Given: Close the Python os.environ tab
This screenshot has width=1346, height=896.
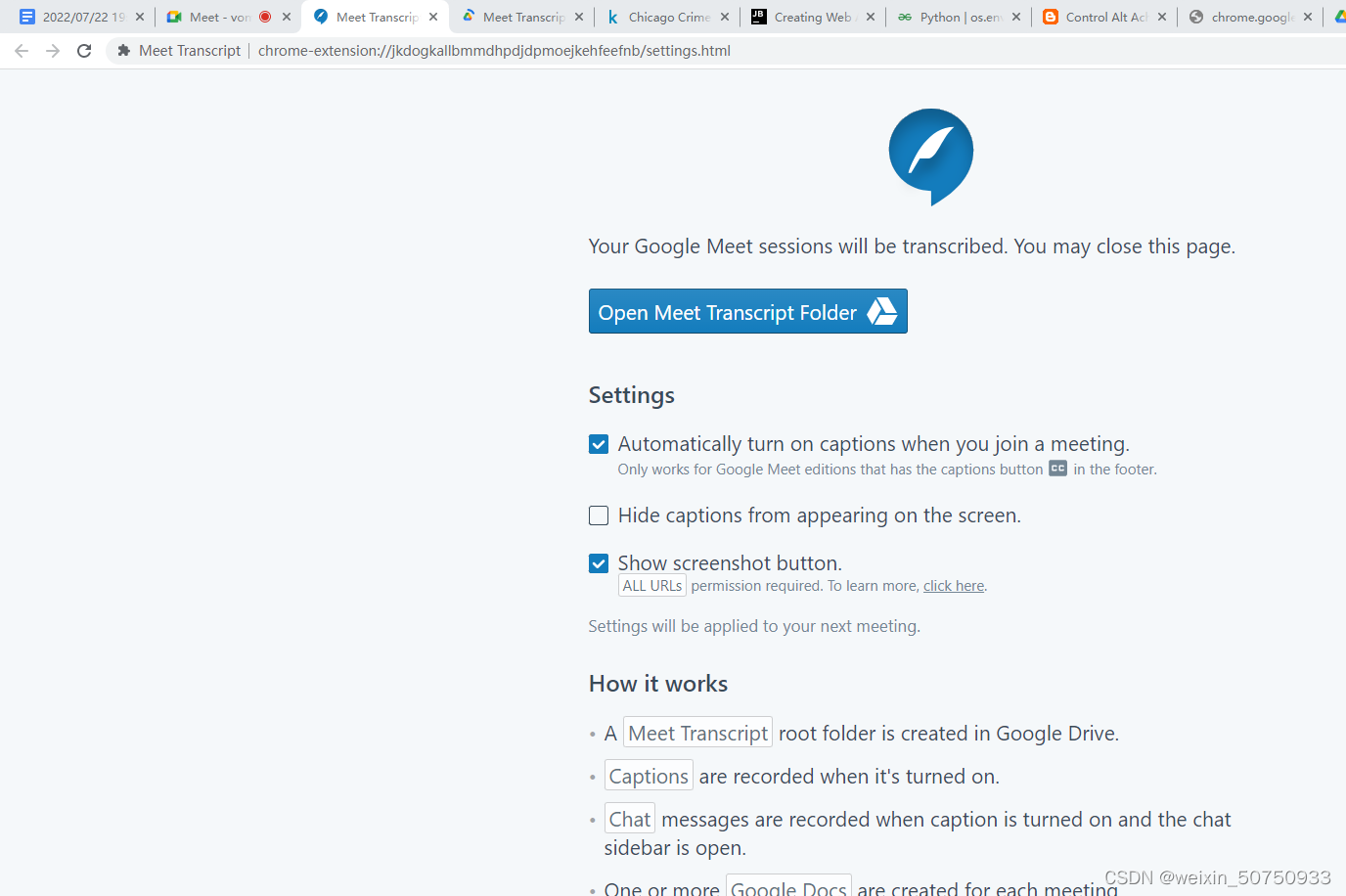Looking at the screenshot, I should tap(1016, 17).
